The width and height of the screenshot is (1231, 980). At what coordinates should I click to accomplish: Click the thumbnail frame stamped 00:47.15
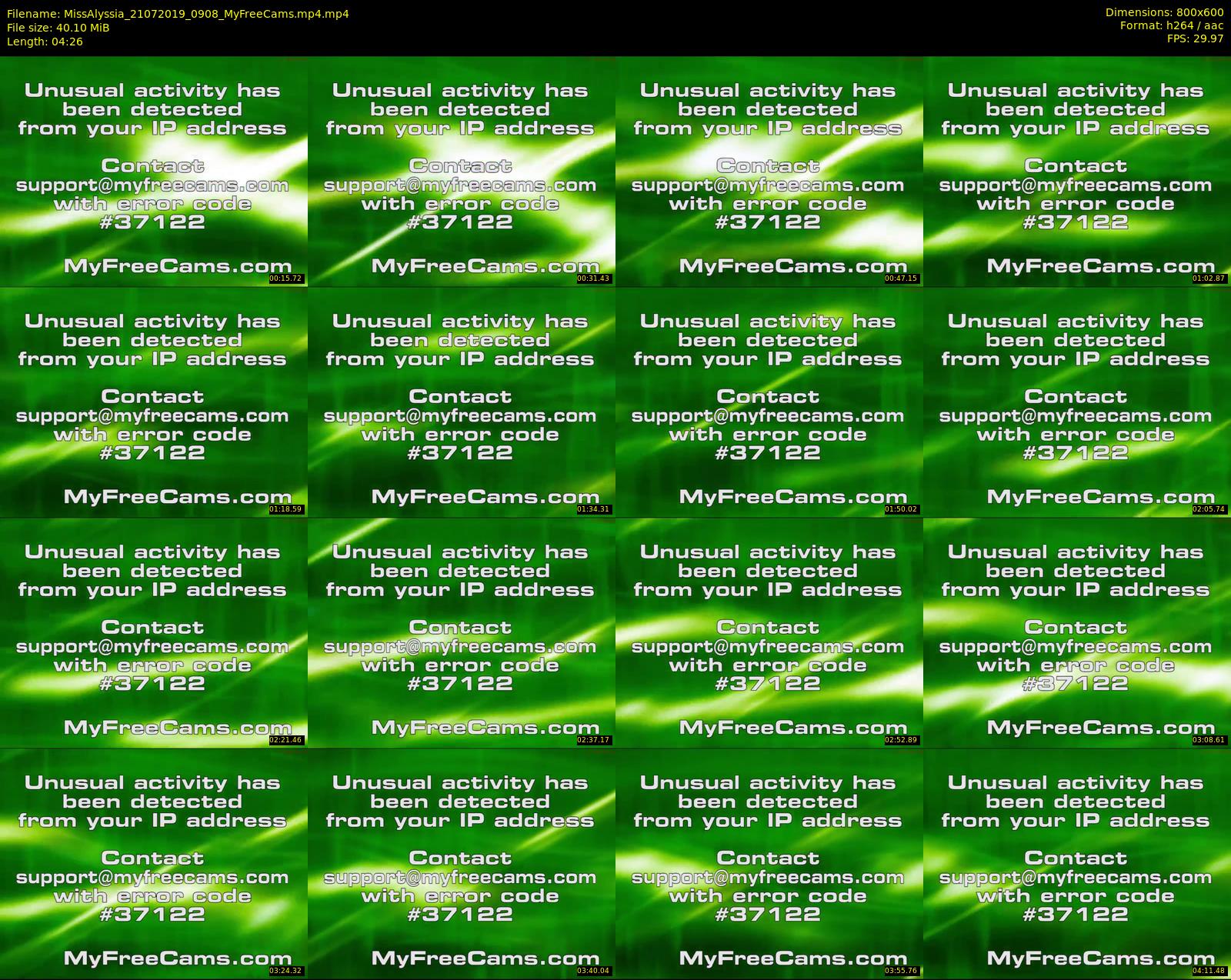click(x=769, y=172)
